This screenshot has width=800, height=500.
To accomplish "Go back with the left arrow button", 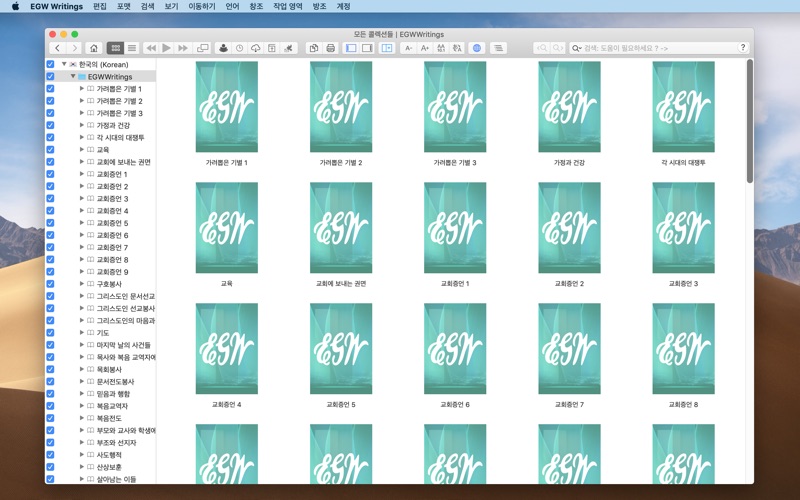I will coord(58,48).
